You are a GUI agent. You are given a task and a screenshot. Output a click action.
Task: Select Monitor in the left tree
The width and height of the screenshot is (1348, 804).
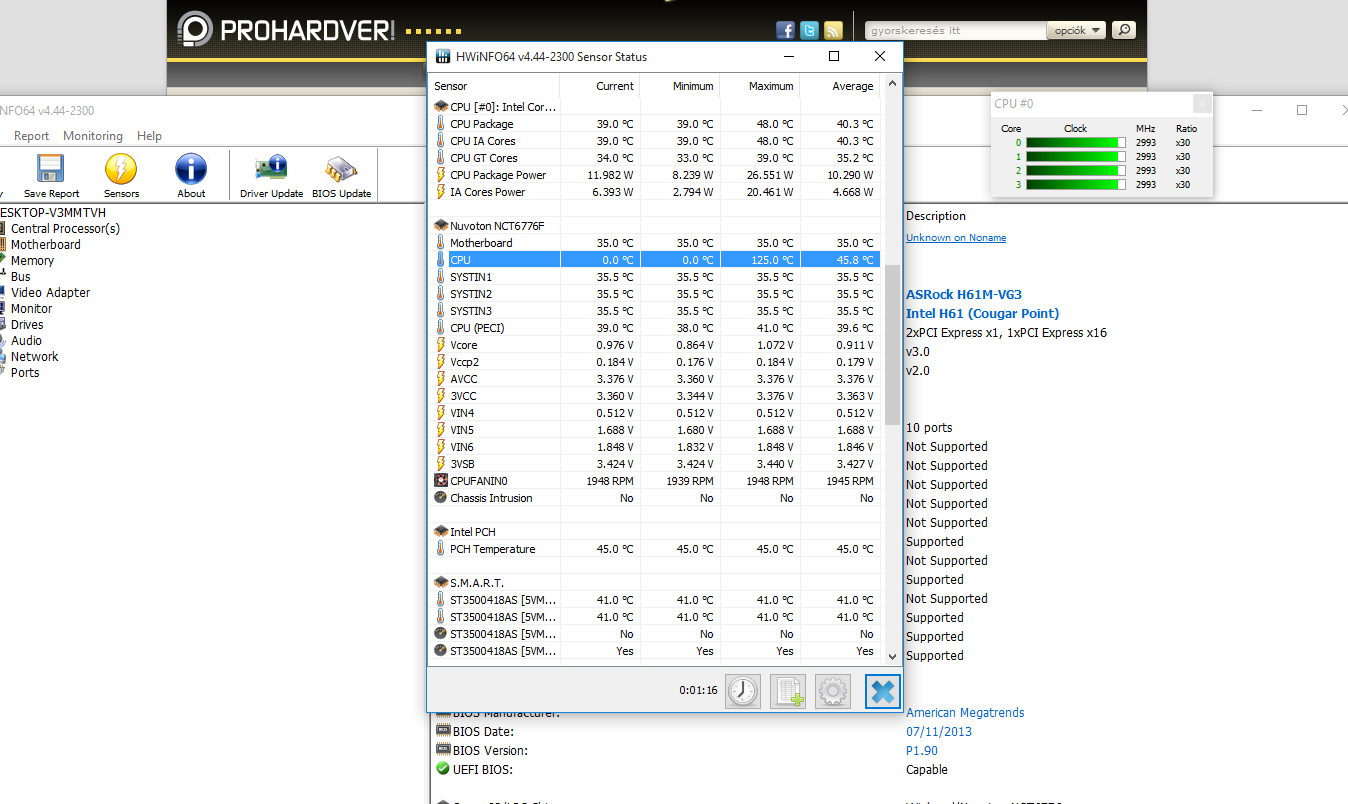coord(31,309)
